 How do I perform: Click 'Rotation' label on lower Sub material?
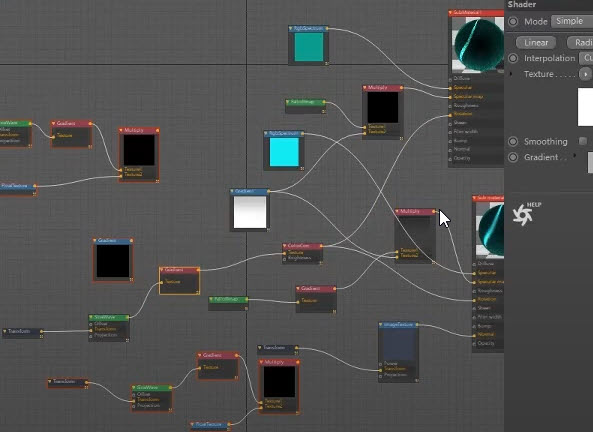tap(487, 299)
